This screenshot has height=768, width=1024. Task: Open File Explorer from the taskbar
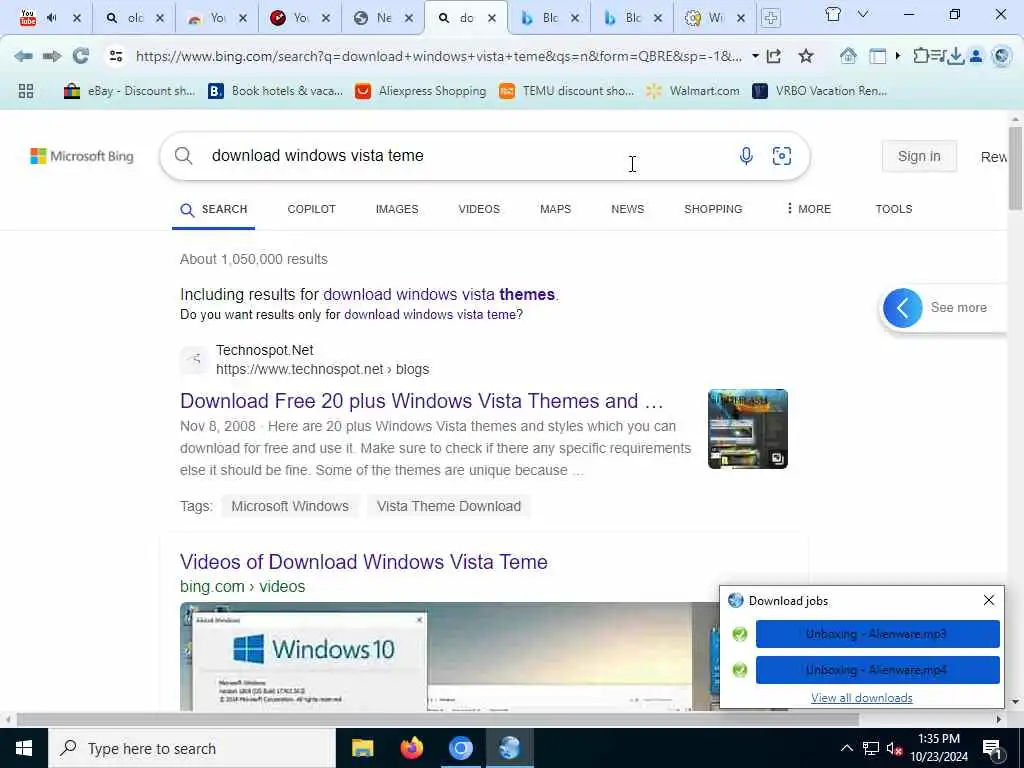[x=362, y=748]
